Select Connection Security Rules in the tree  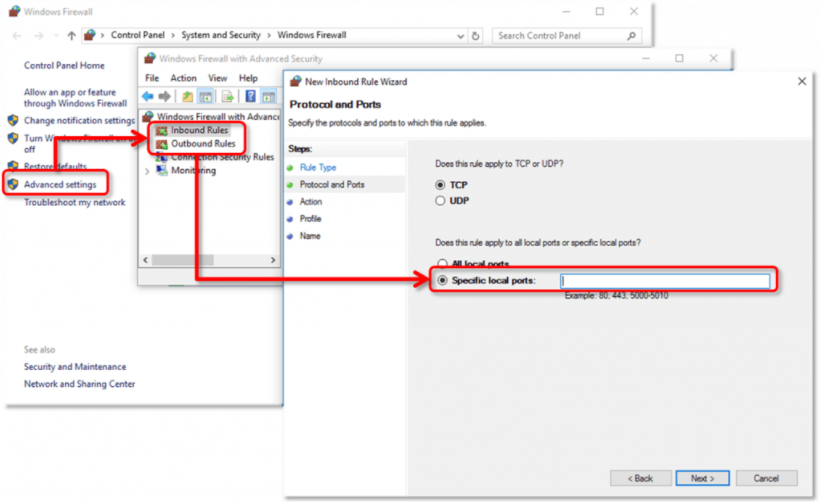pos(222,157)
